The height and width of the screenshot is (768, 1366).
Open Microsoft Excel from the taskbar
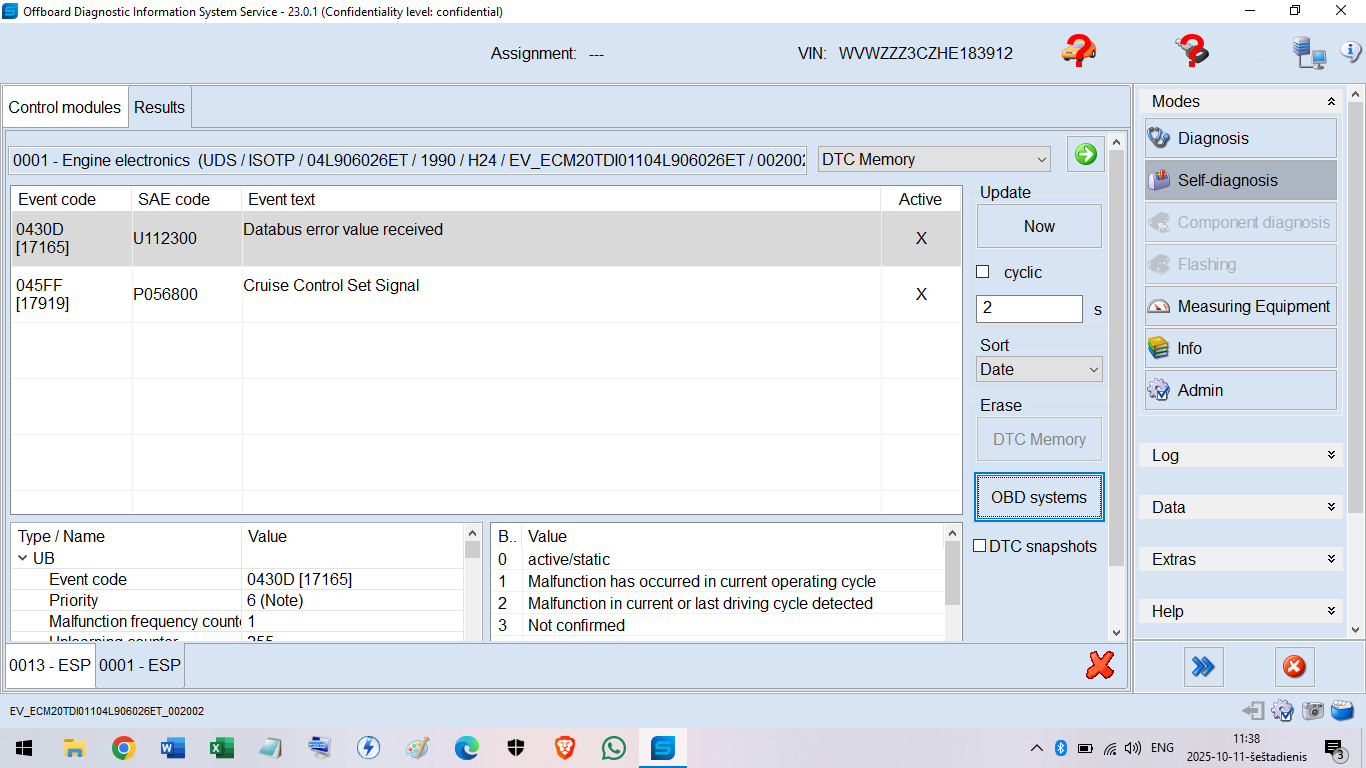(221, 747)
